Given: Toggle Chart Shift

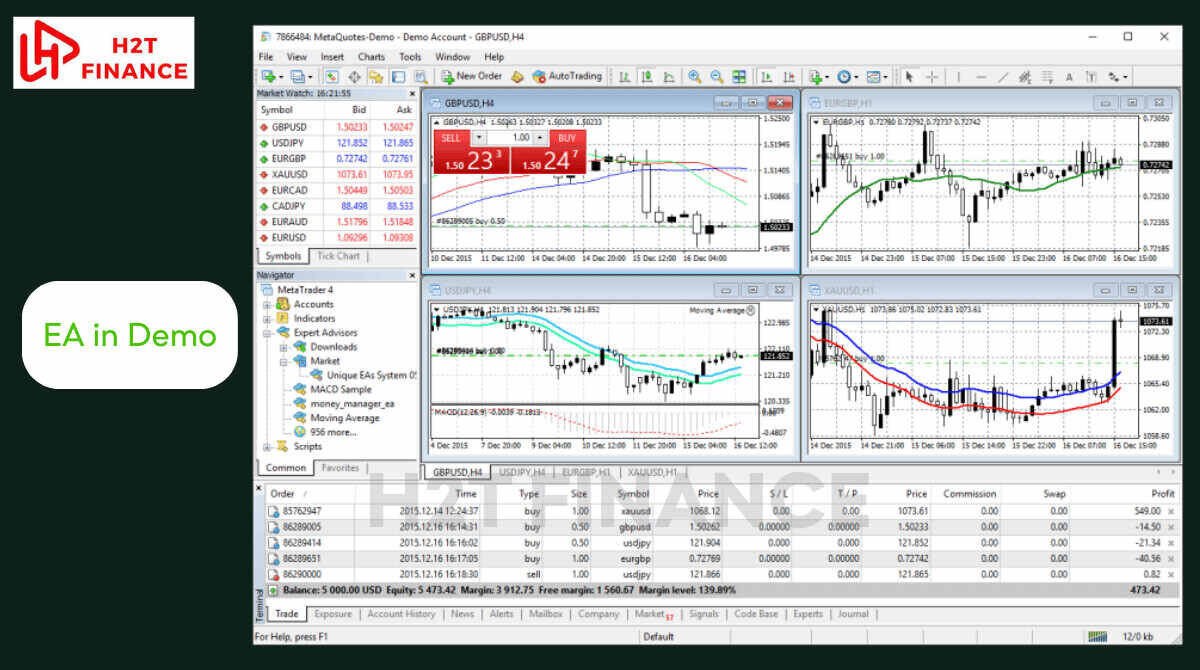Looking at the screenshot, I should (789, 76).
